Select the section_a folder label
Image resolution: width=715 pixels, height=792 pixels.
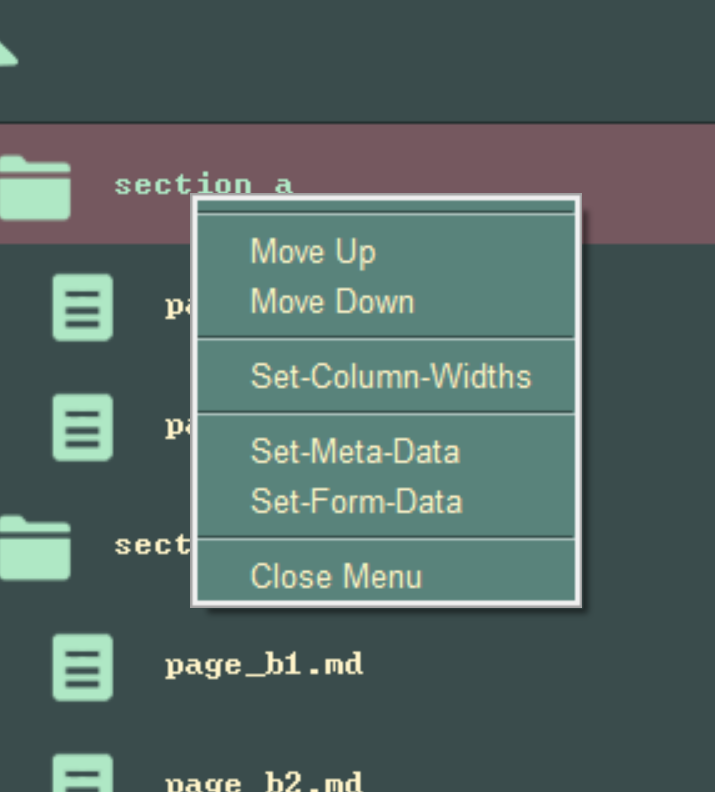point(202,184)
